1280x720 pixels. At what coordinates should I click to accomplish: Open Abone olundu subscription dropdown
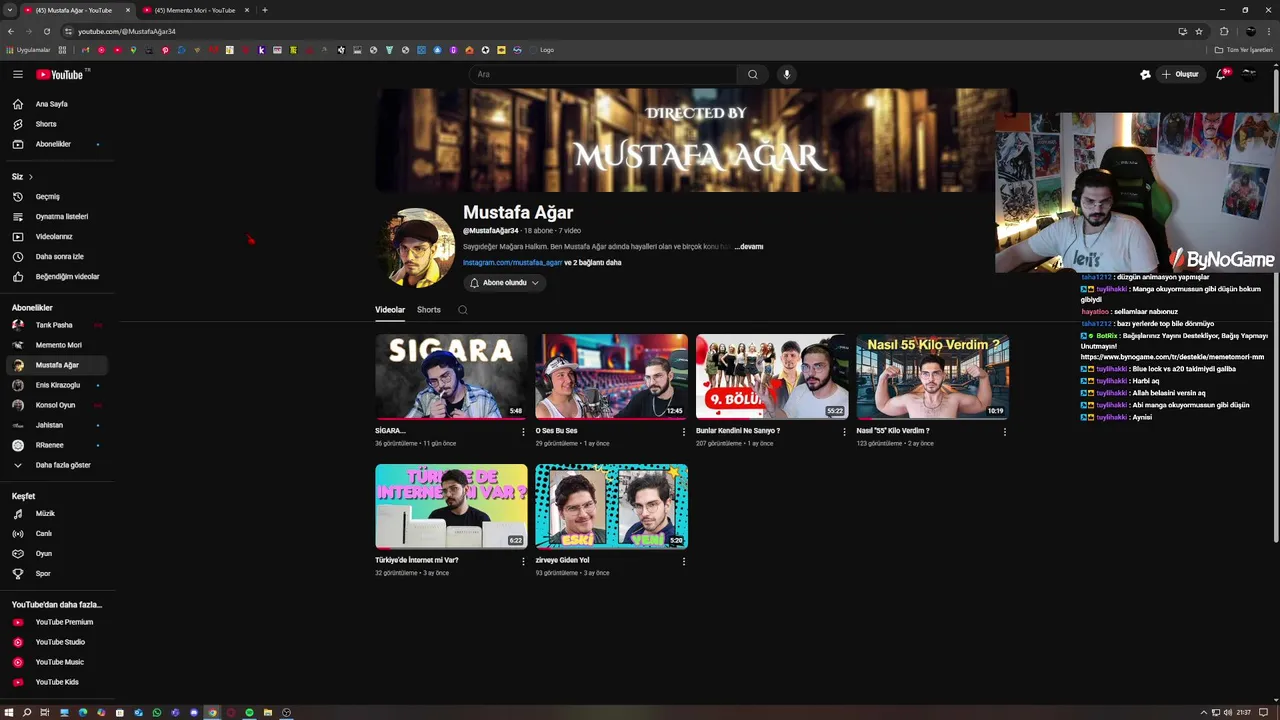coord(505,283)
